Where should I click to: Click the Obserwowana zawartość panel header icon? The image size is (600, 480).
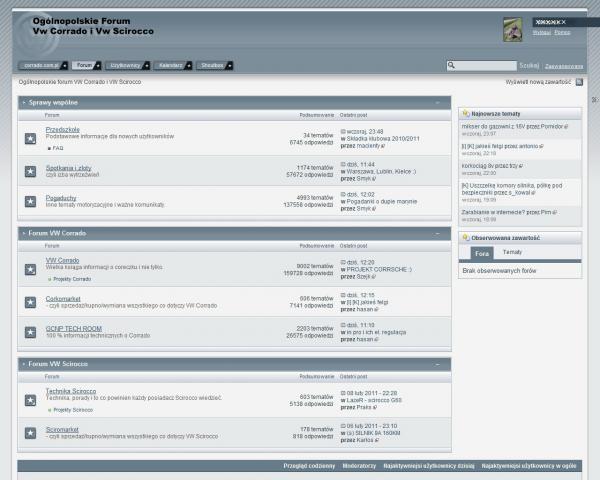point(466,238)
